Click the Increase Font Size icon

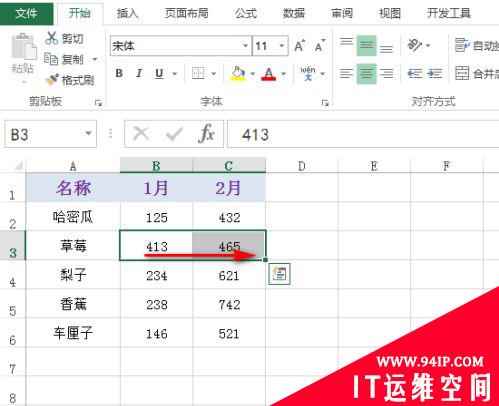click(x=300, y=46)
